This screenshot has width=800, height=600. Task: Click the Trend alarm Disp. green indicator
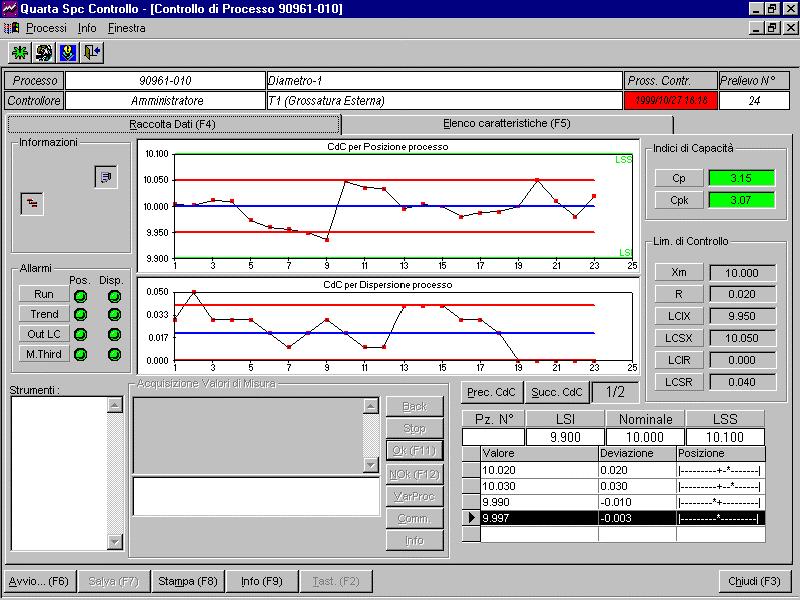113,314
